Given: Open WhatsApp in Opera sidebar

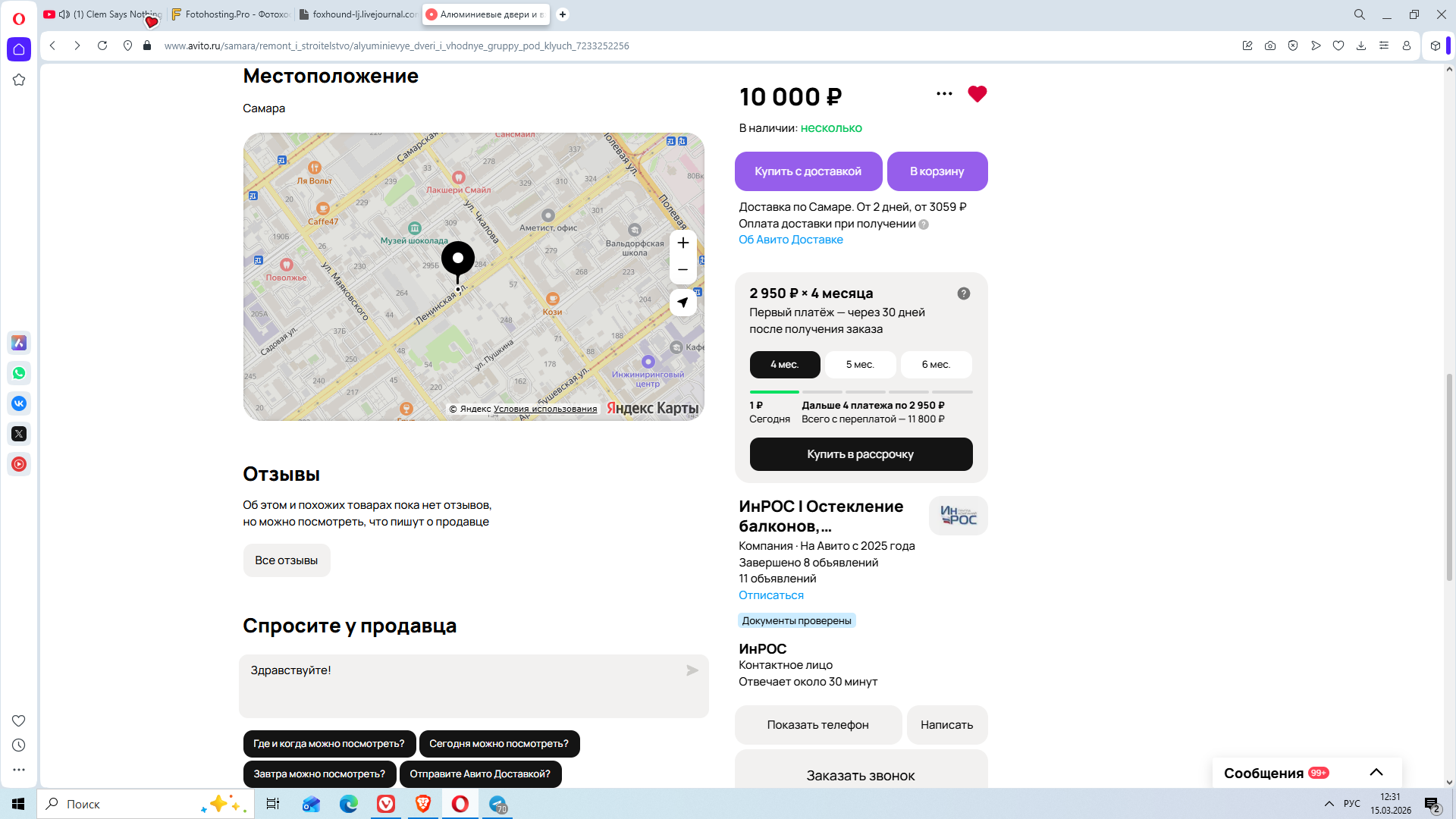Looking at the screenshot, I should tap(19, 373).
